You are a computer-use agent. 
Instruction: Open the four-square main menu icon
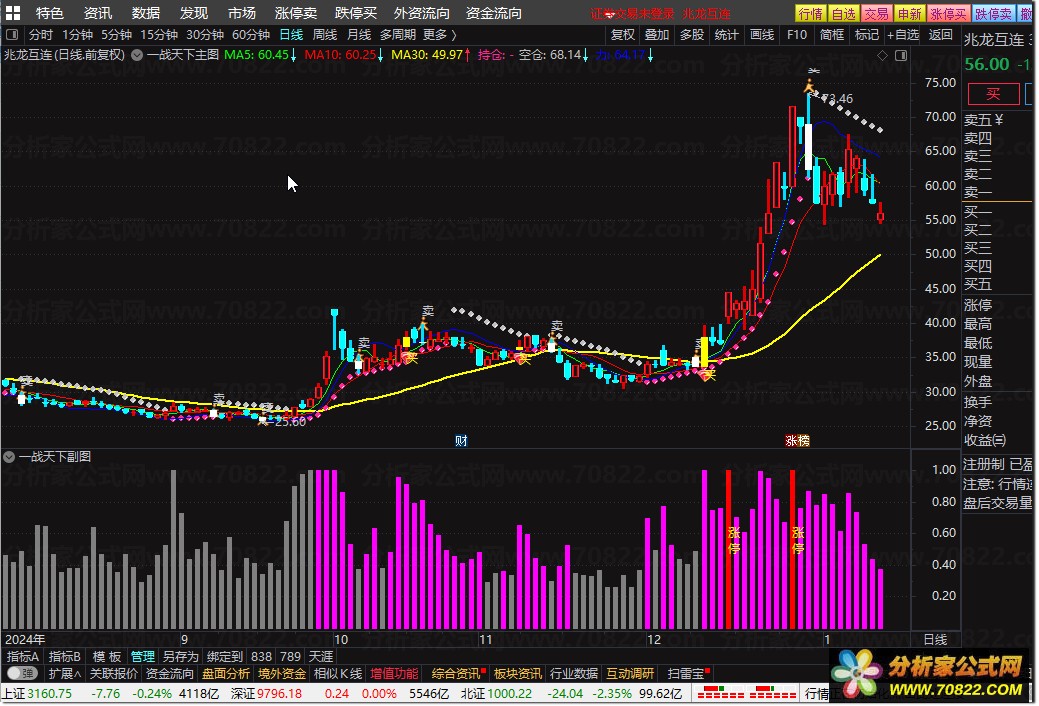pos(13,13)
